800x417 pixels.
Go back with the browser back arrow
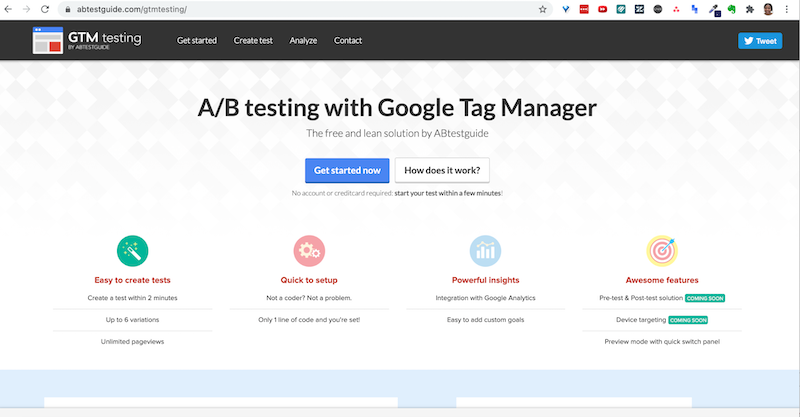tap(8, 9)
